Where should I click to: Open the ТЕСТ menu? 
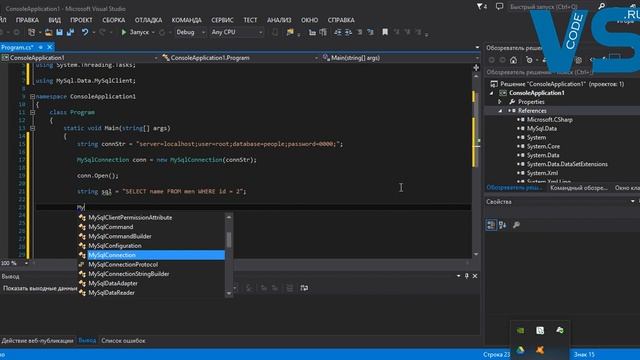[250, 20]
